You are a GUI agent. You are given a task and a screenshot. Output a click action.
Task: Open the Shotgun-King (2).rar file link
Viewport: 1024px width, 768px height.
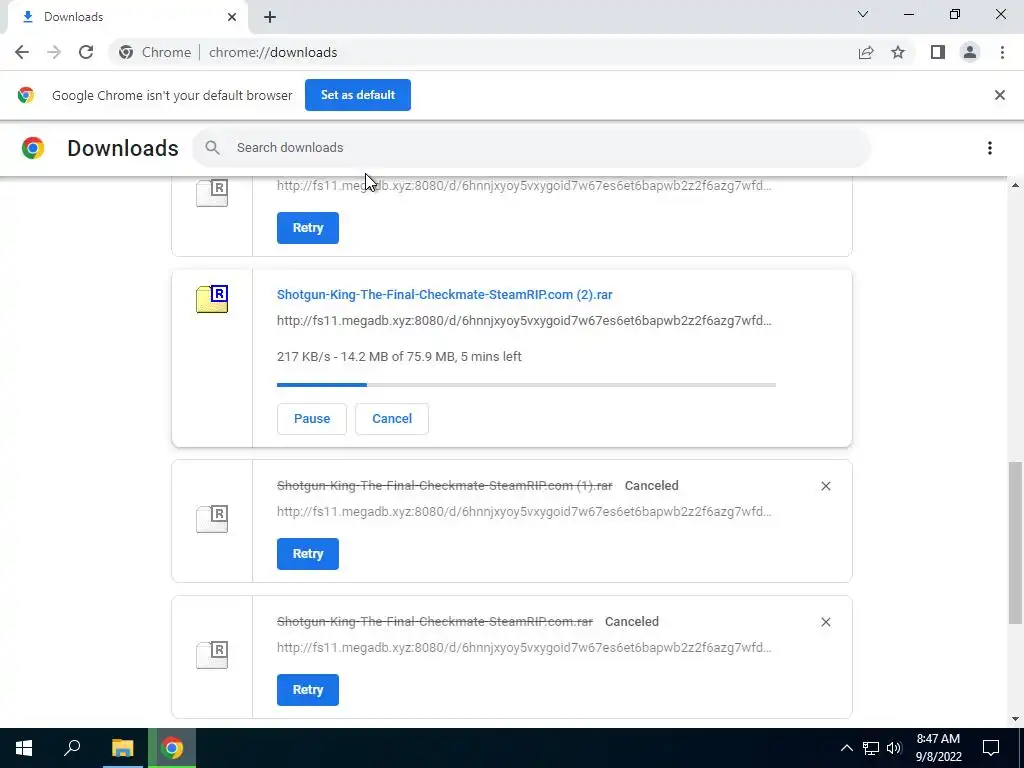pos(445,295)
